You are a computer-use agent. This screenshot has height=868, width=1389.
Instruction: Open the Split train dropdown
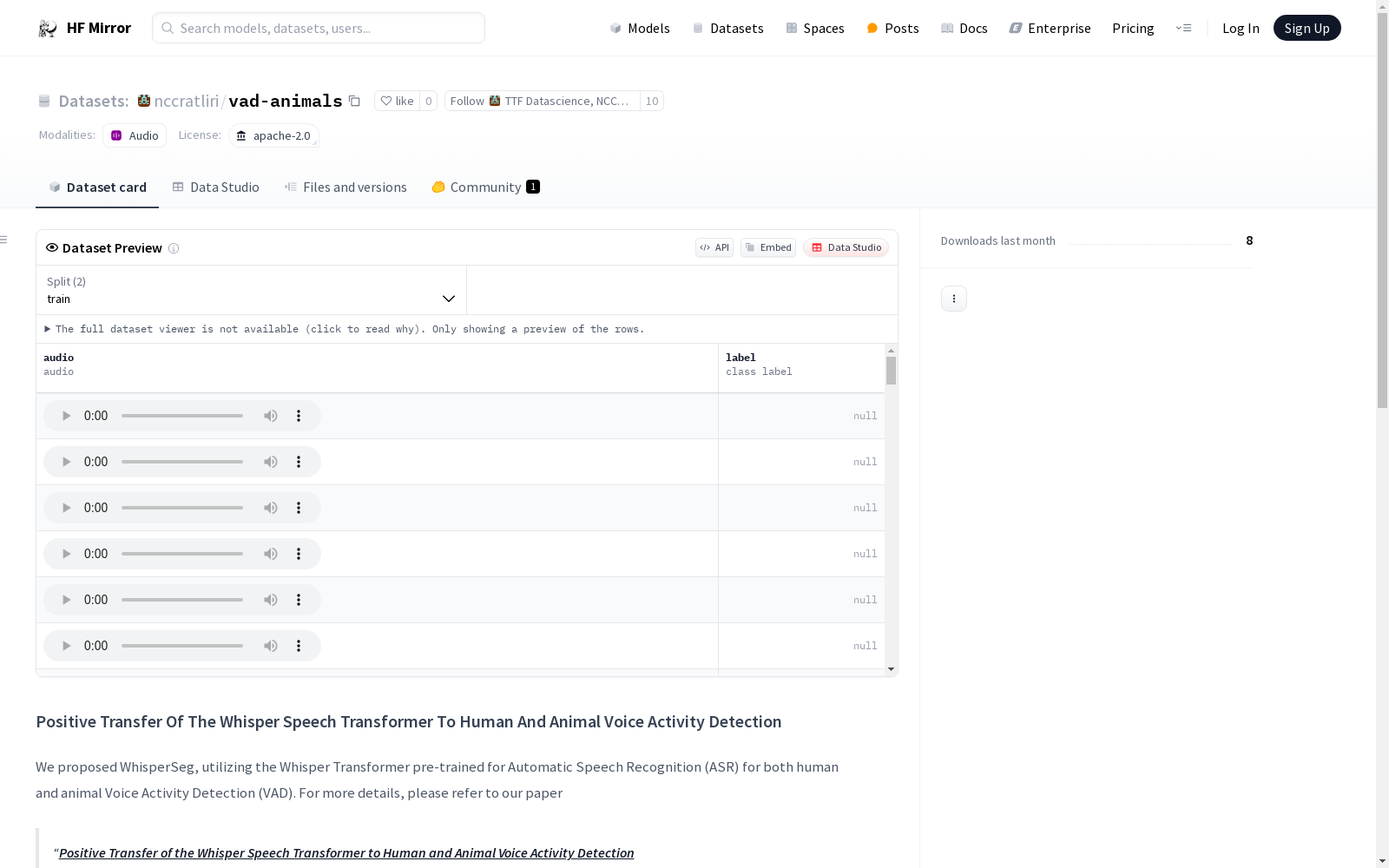252,290
